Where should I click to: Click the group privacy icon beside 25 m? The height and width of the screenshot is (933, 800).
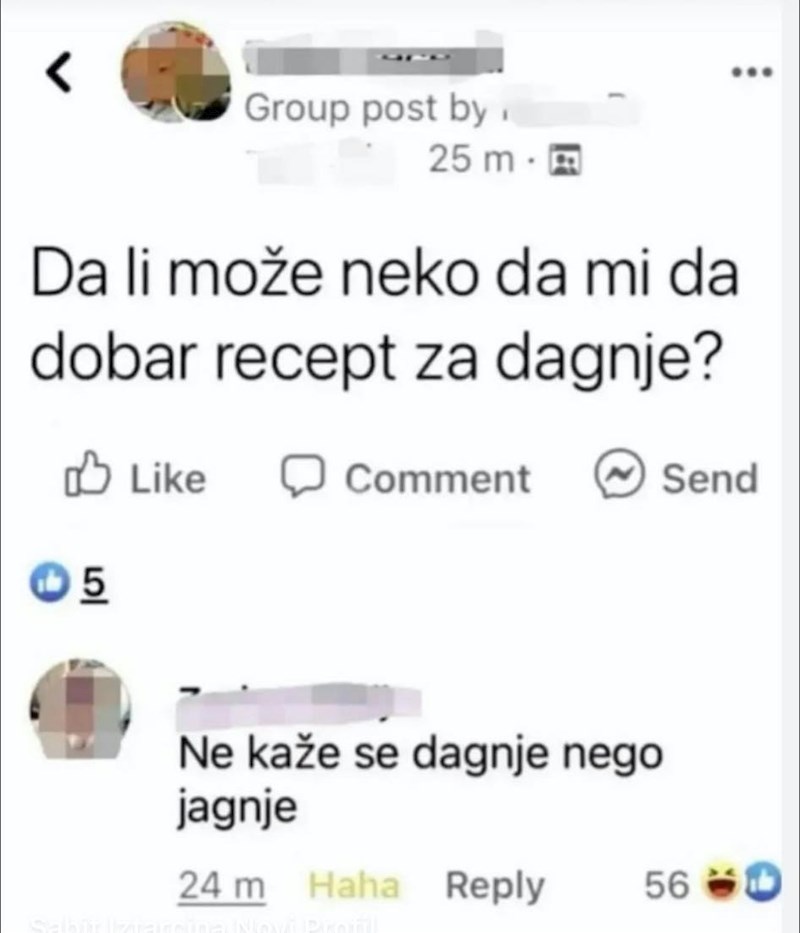[565, 159]
